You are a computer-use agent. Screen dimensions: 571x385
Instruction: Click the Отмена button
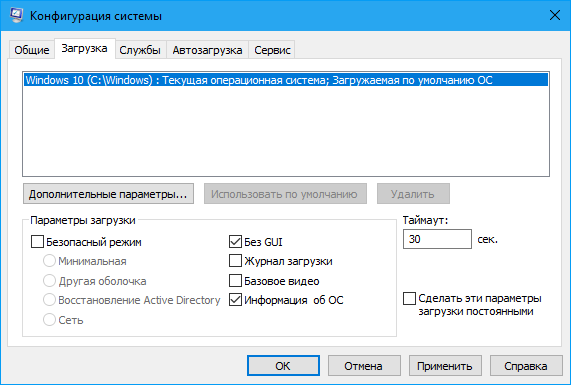click(x=364, y=365)
